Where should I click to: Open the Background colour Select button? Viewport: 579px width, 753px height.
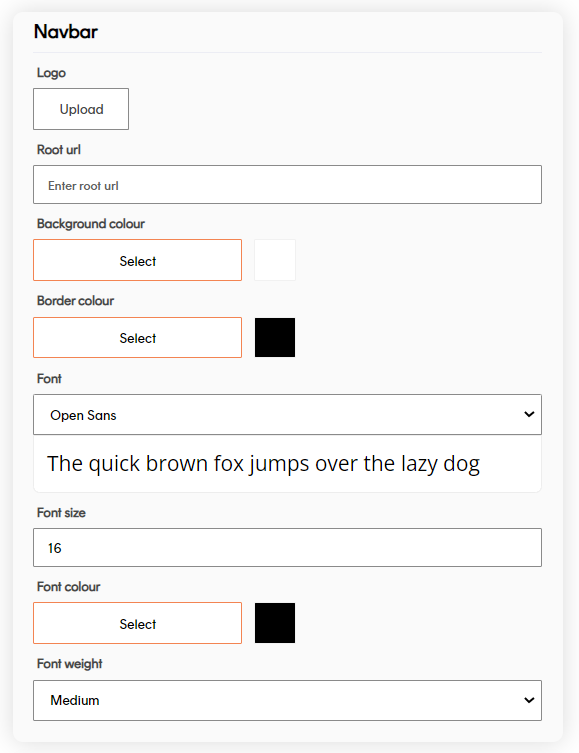tap(137, 260)
